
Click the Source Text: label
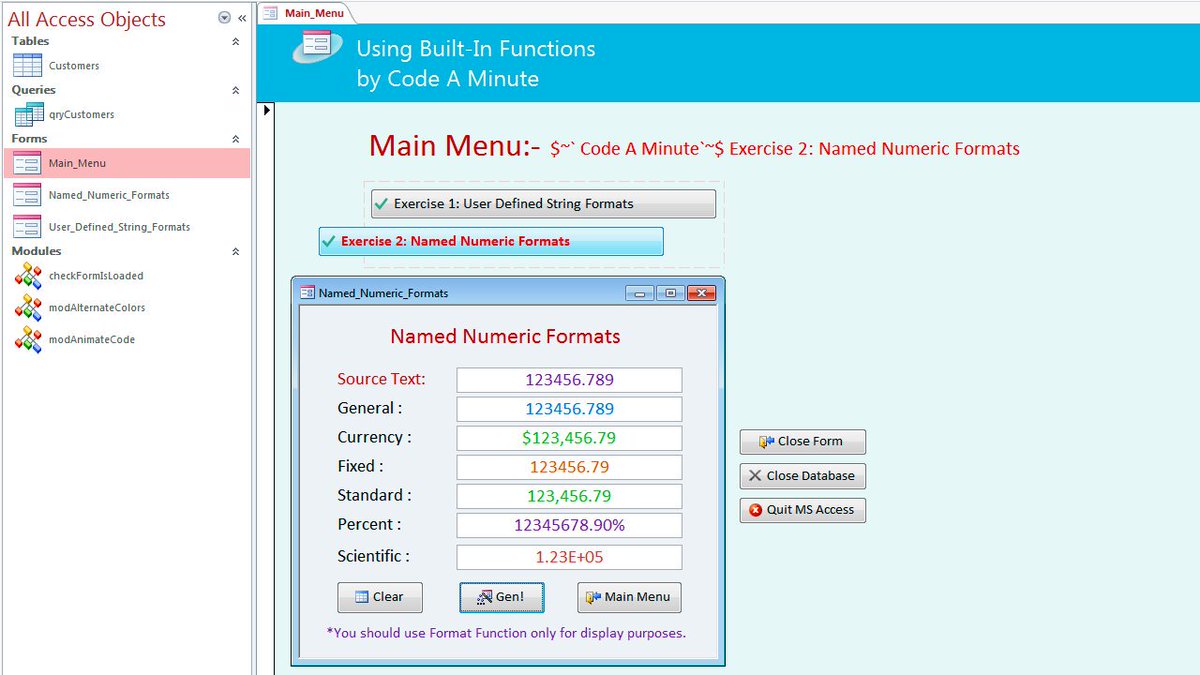click(381, 379)
